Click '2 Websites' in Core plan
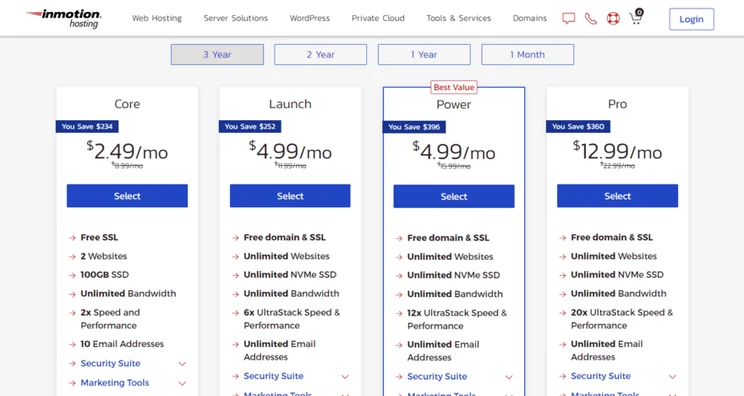744x396 pixels. click(103, 256)
